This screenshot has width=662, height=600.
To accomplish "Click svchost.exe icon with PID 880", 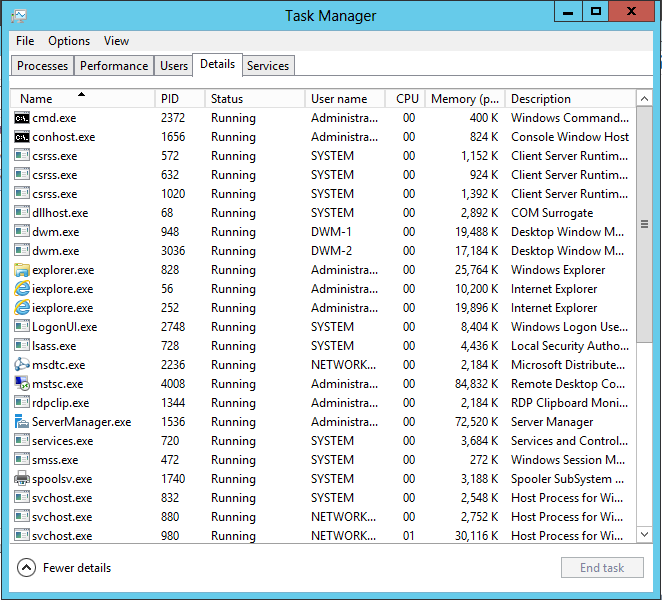I will coord(22,517).
